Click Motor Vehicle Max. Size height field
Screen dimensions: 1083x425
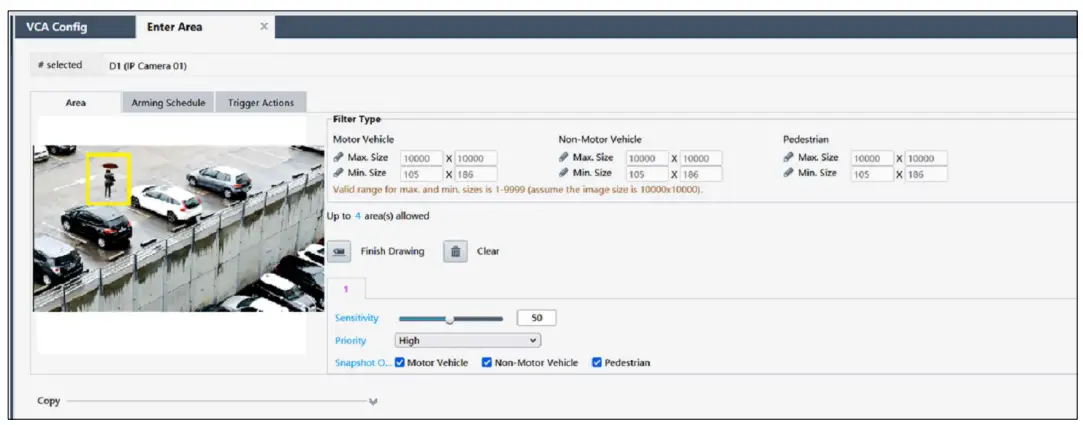click(x=476, y=158)
